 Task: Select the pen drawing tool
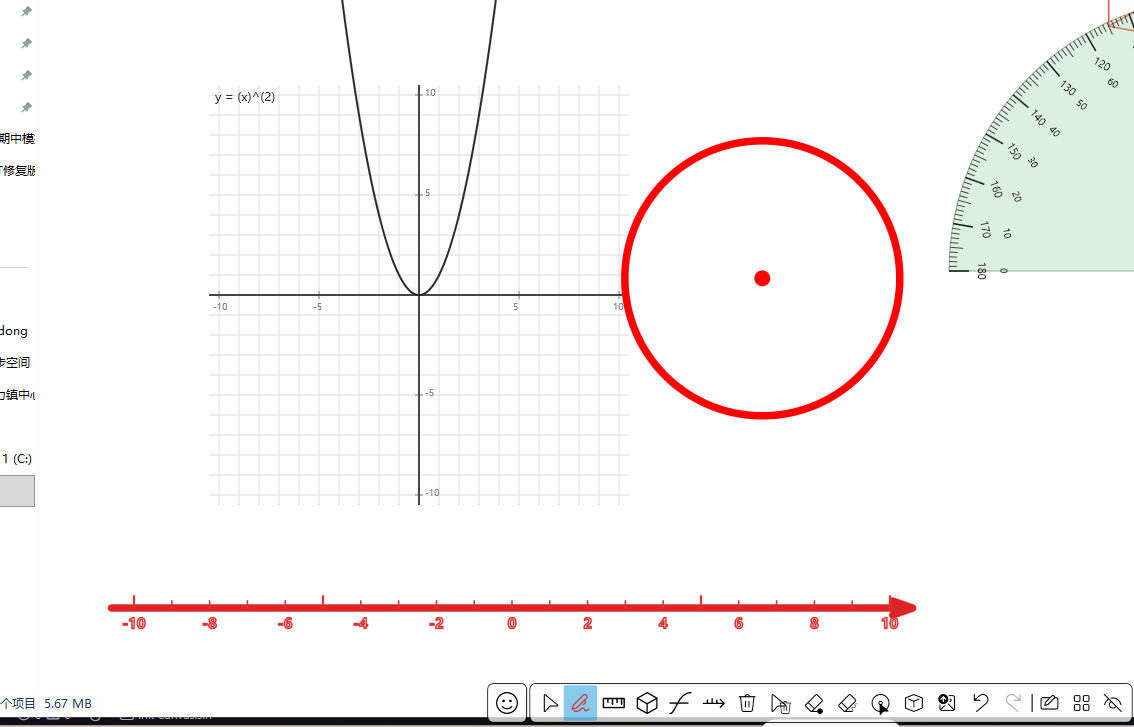click(580, 703)
